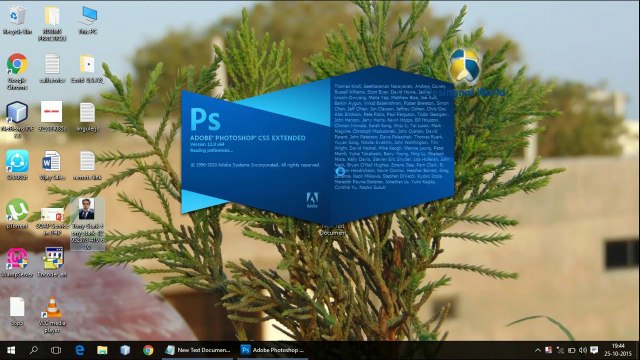Open Google Chrome from the taskbar
The width and height of the screenshot is (640, 360).
[x=148, y=350]
